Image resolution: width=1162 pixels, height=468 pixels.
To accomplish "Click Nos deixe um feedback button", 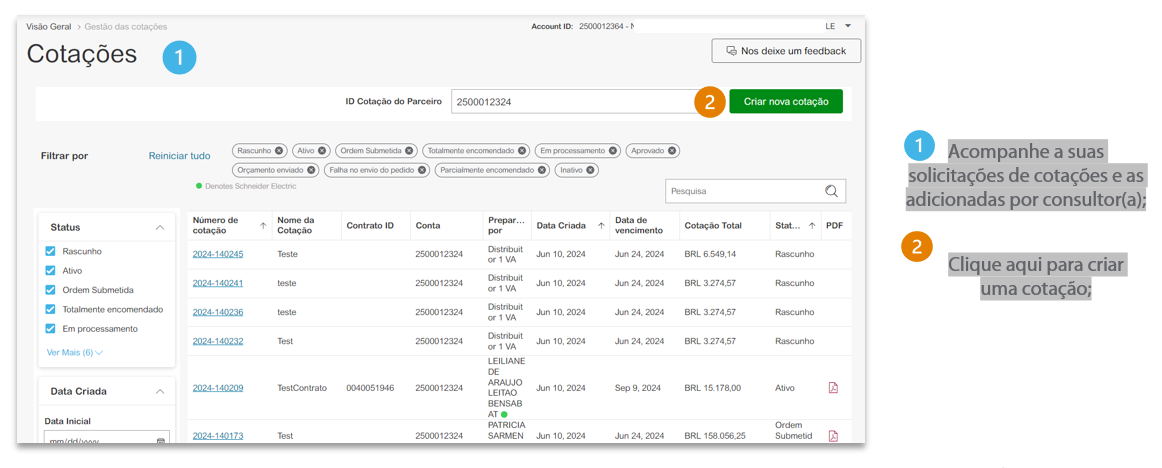I will coord(786,51).
